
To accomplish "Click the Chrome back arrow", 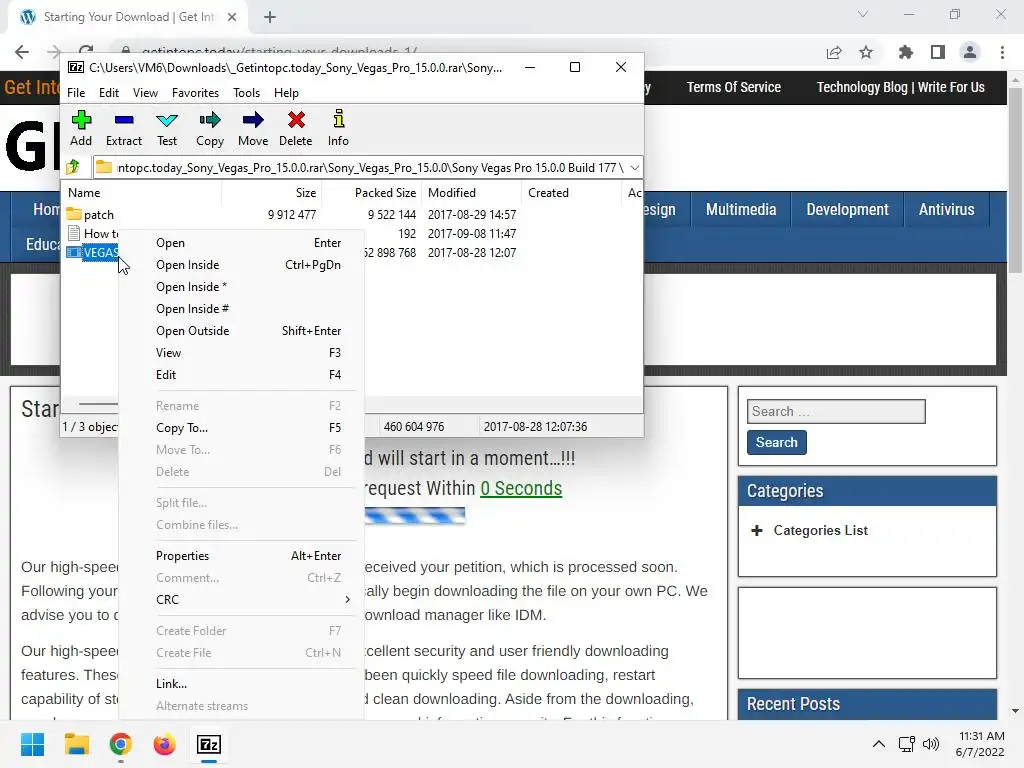I will coord(22,52).
